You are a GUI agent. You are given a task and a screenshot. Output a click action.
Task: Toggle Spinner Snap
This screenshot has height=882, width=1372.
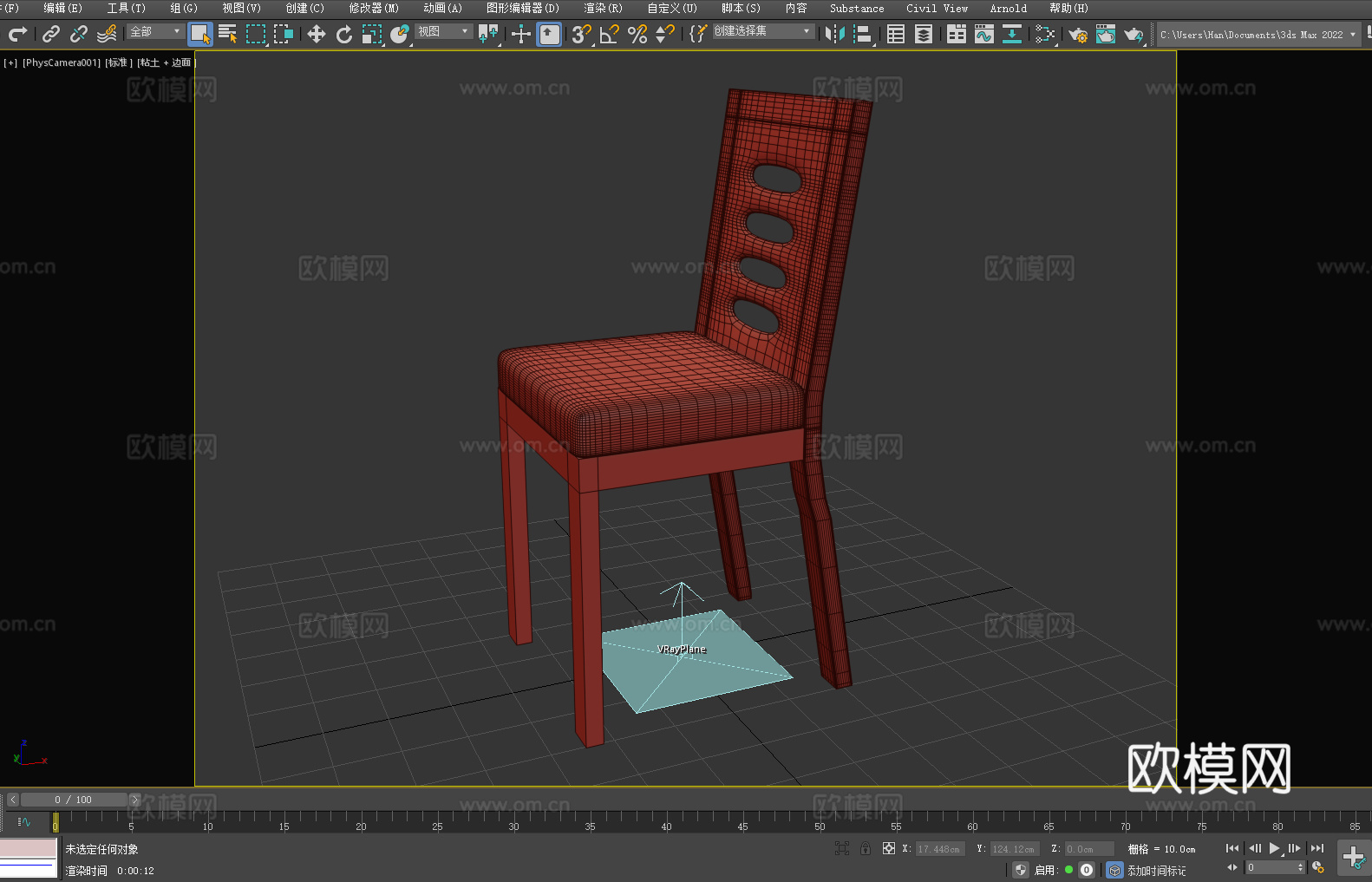pos(665,34)
